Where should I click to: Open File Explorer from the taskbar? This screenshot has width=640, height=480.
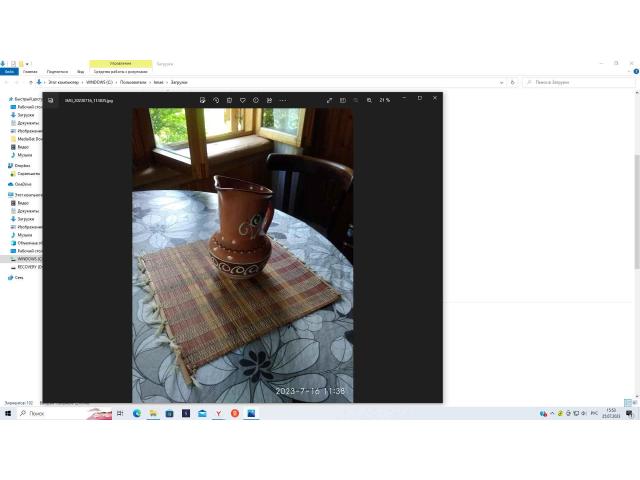(x=153, y=413)
